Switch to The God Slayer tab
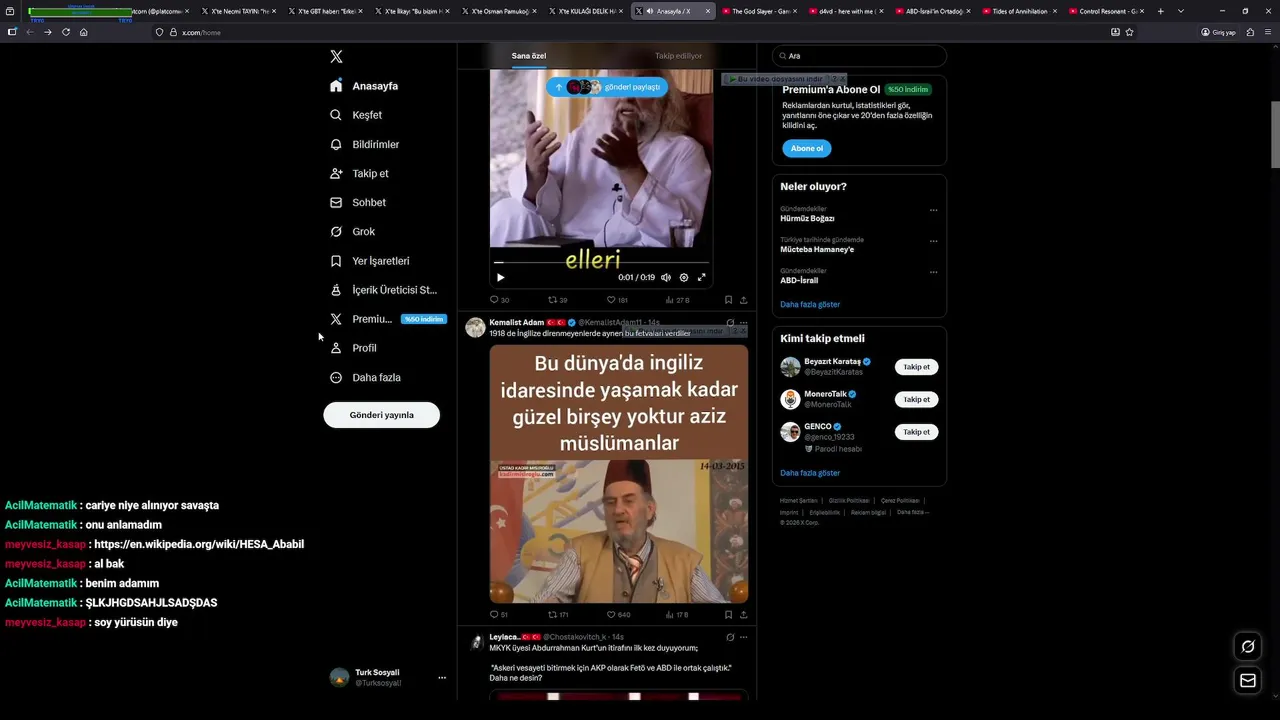 point(758,11)
